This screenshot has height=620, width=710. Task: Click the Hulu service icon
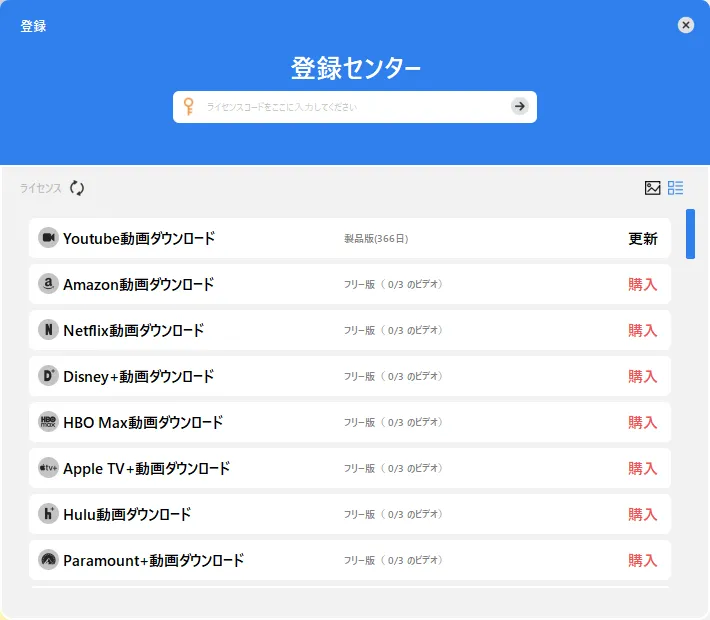(48, 514)
